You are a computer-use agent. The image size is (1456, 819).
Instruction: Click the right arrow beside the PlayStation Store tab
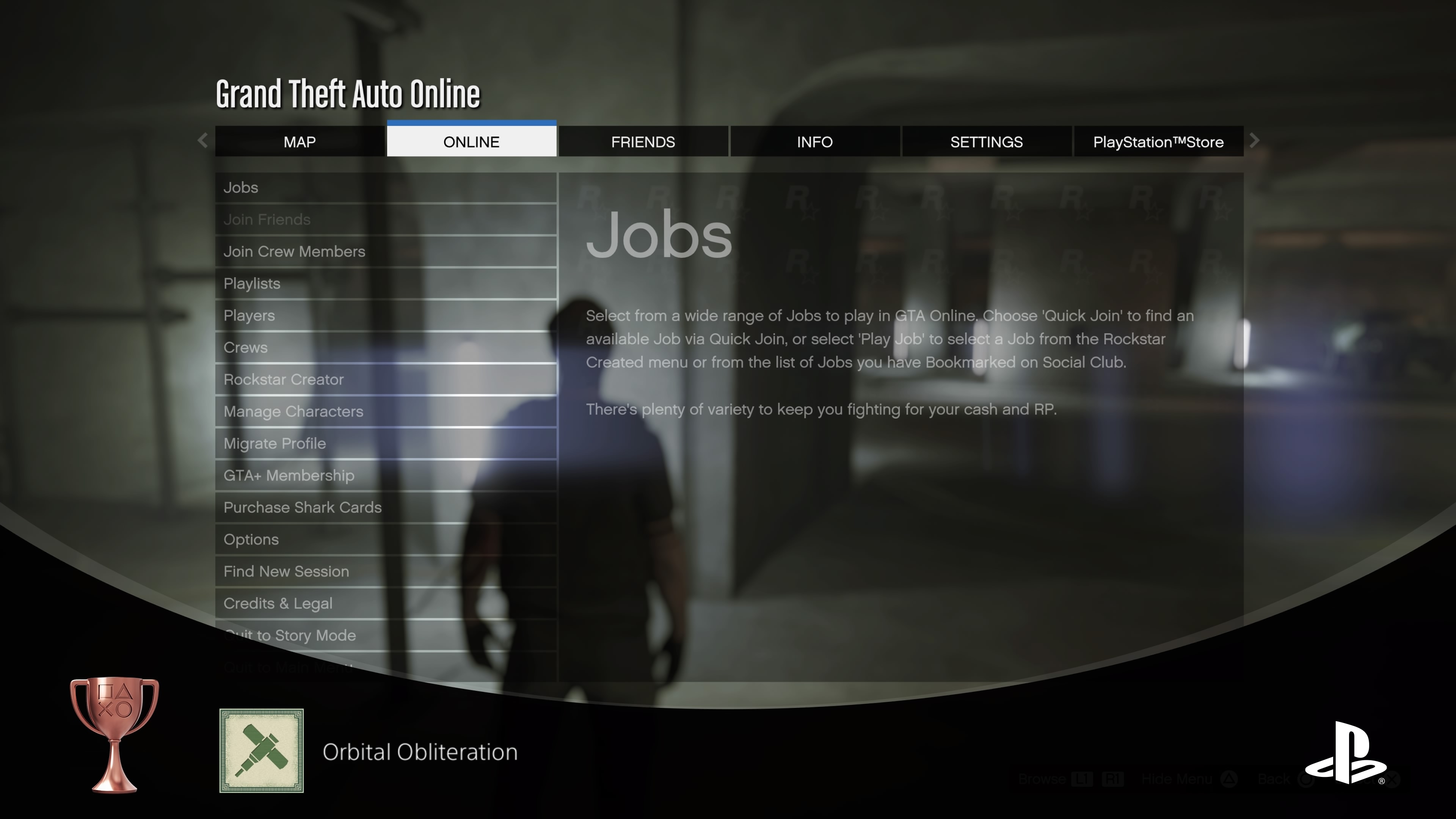1254,140
